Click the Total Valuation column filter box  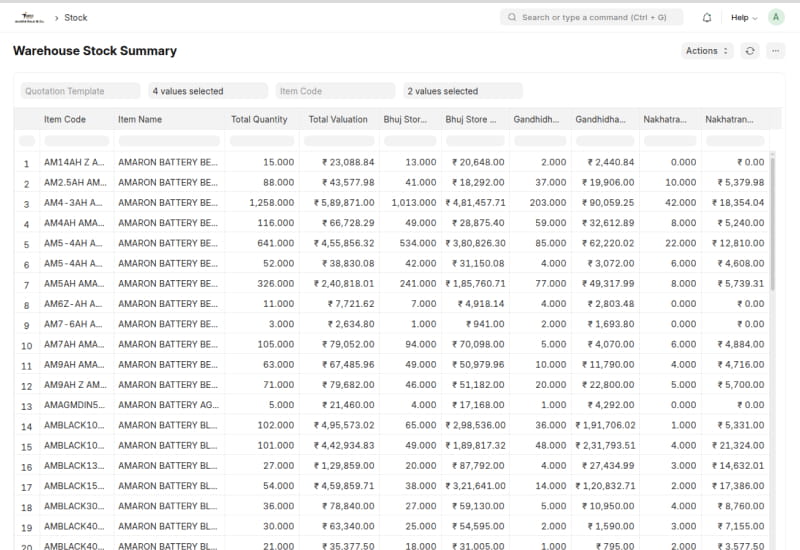click(x=339, y=141)
